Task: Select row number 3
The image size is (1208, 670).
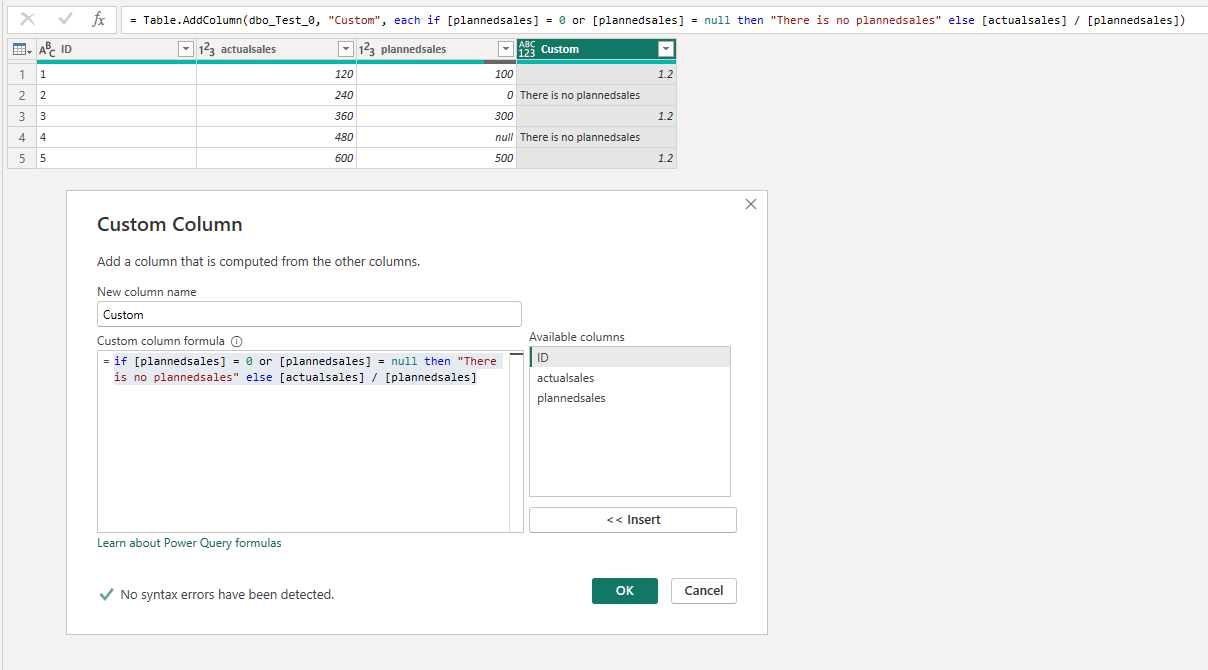Action: [x=21, y=116]
